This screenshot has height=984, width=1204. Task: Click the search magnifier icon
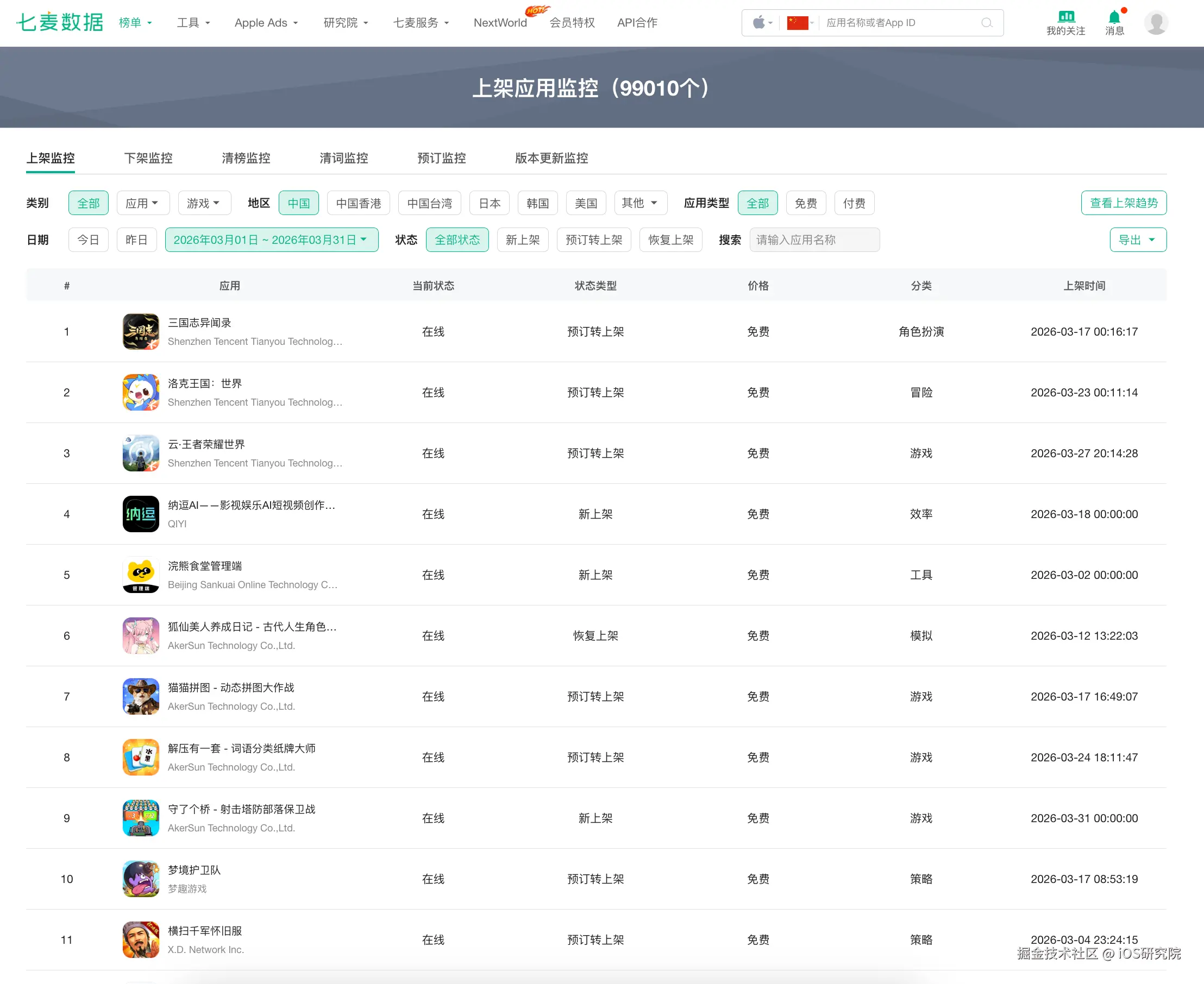click(x=987, y=23)
